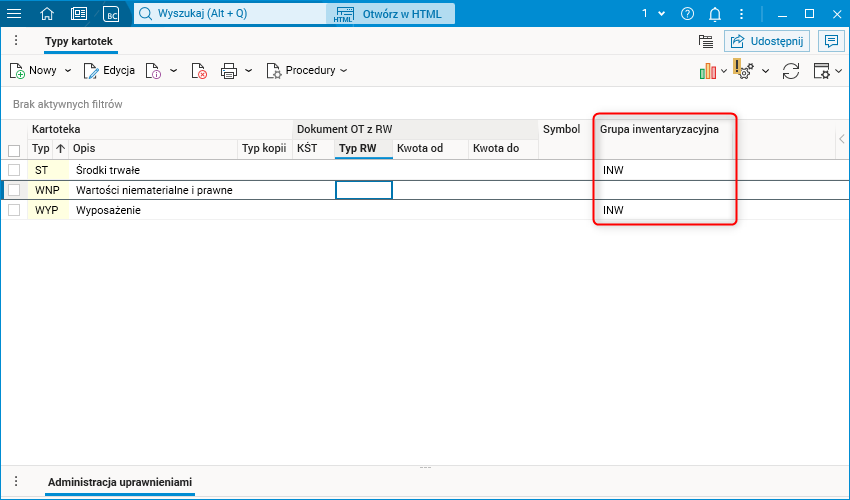Click the Nowy button
This screenshot has width=850, height=500.
coord(34,70)
